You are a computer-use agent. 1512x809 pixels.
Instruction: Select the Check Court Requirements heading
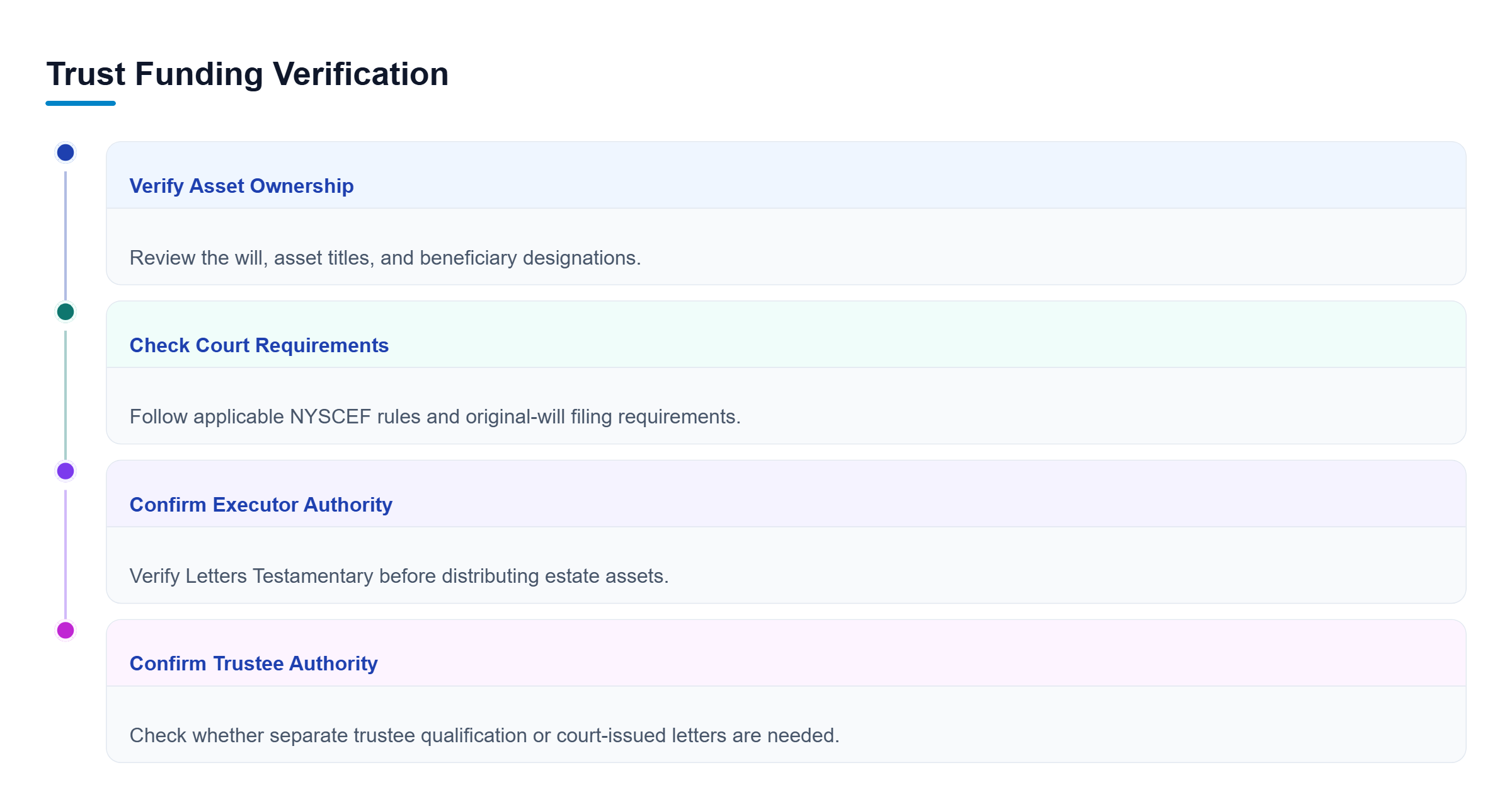click(x=259, y=345)
